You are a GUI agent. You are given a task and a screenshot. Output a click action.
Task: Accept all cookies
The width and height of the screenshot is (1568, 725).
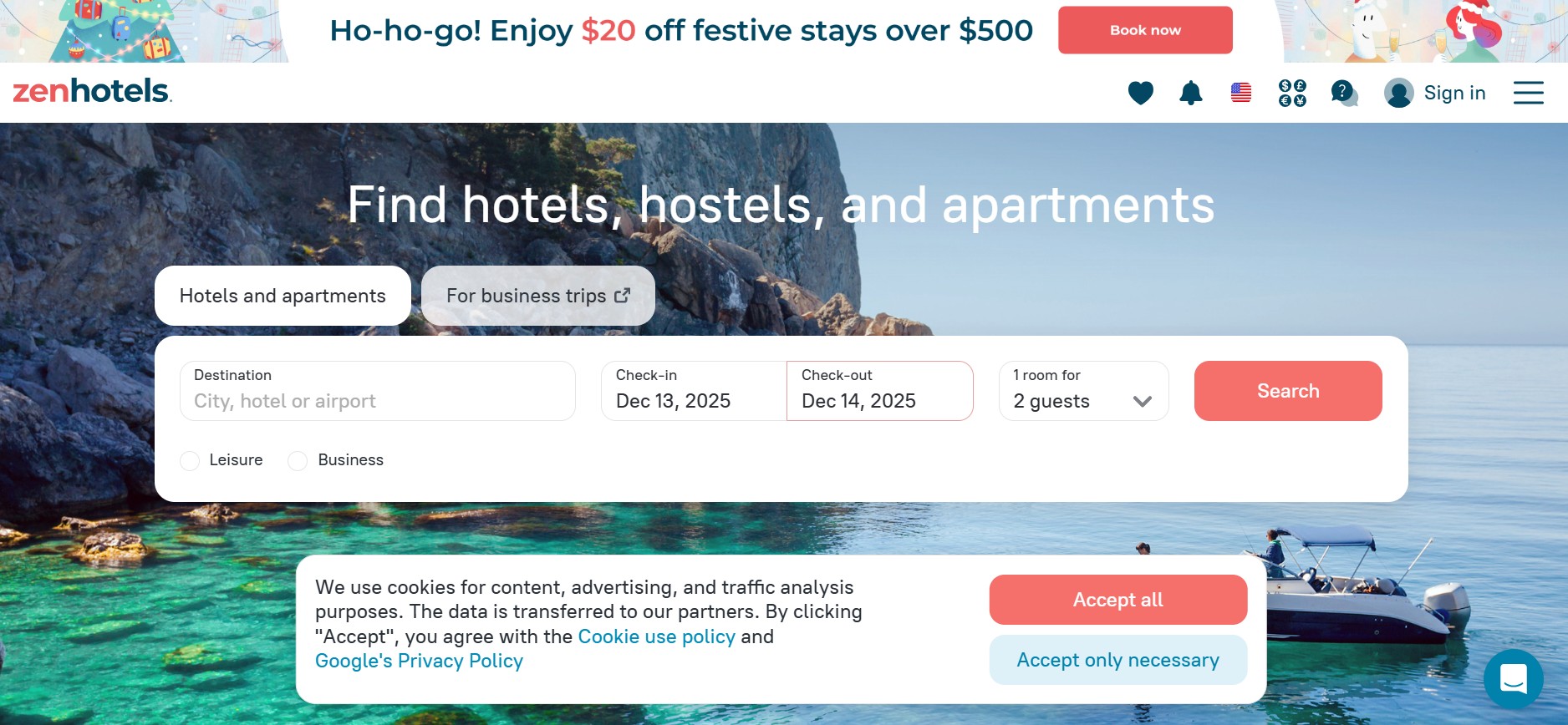tap(1117, 600)
